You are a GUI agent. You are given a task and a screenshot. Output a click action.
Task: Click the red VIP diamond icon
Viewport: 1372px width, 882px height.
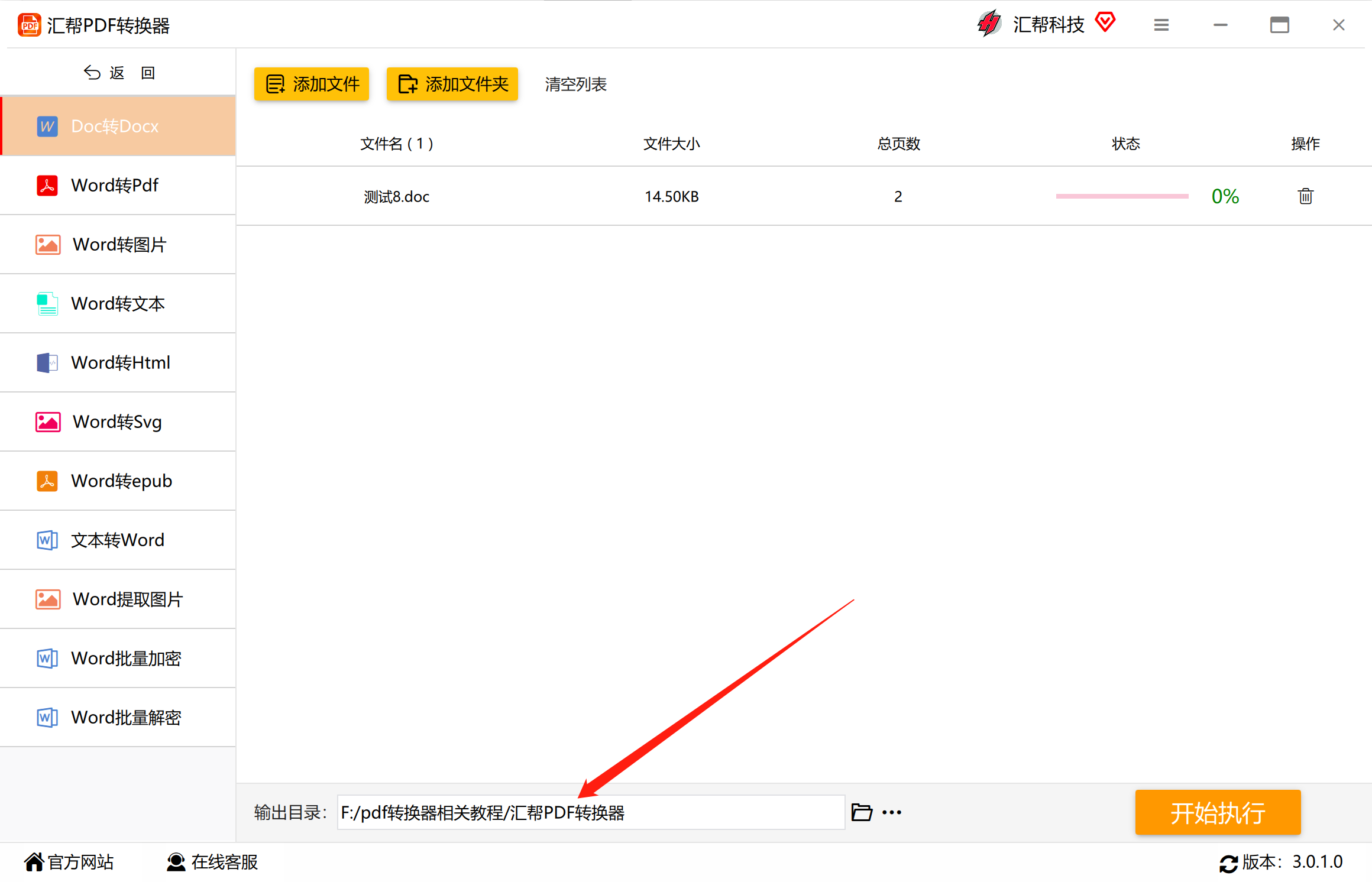[1105, 22]
